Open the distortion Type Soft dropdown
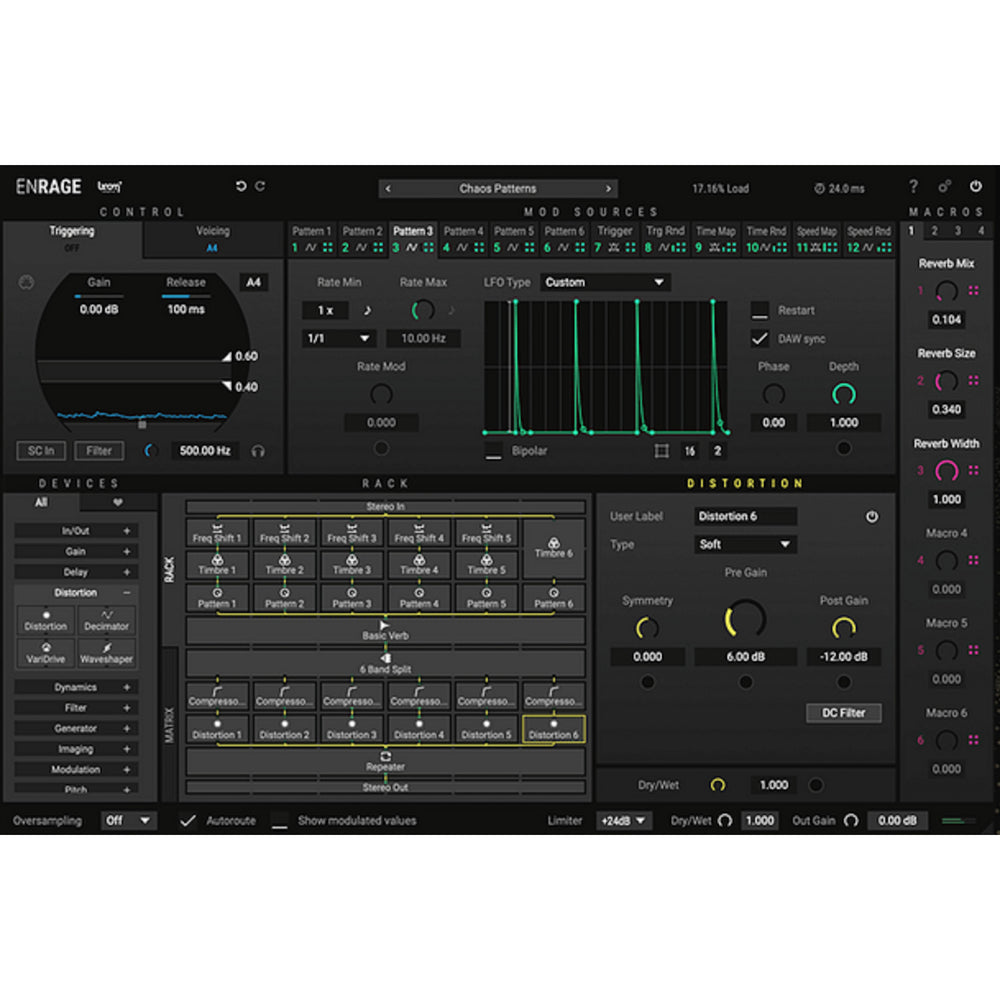The width and height of the screenshot is (1000, 1000). 745,545
